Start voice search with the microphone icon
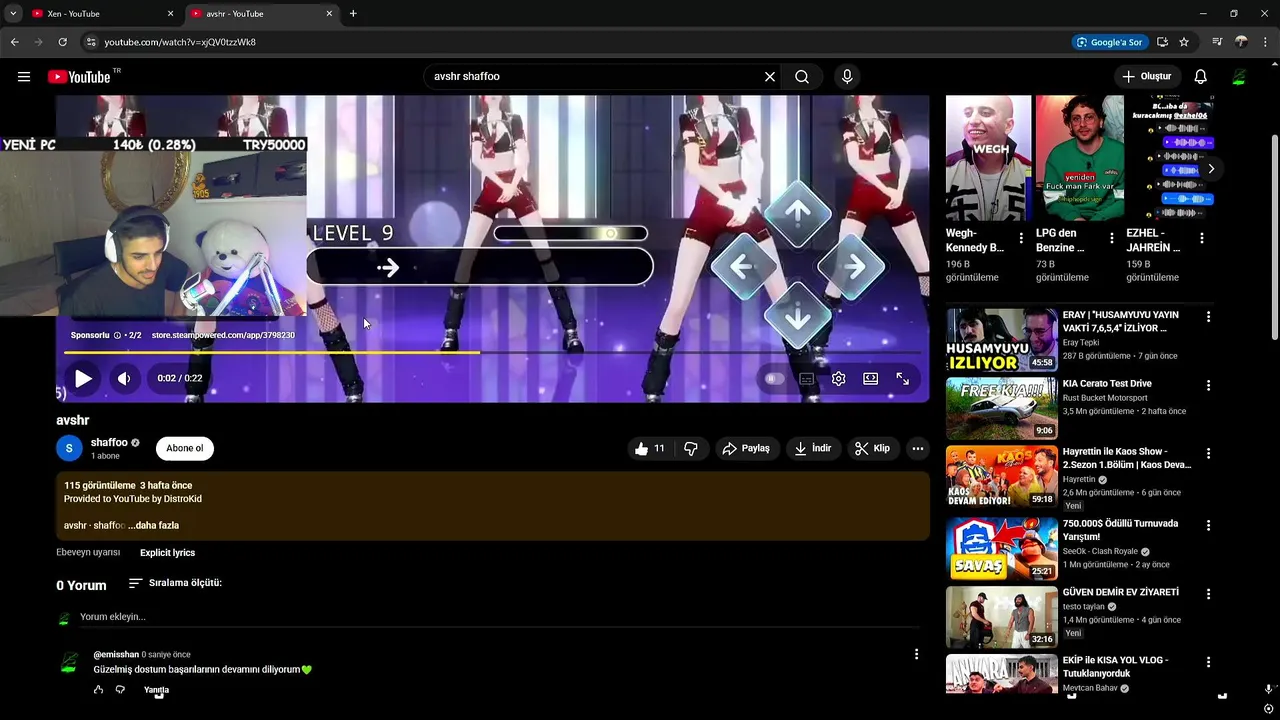The height and width of the screenshot is (720, 1280). point(847,77)
